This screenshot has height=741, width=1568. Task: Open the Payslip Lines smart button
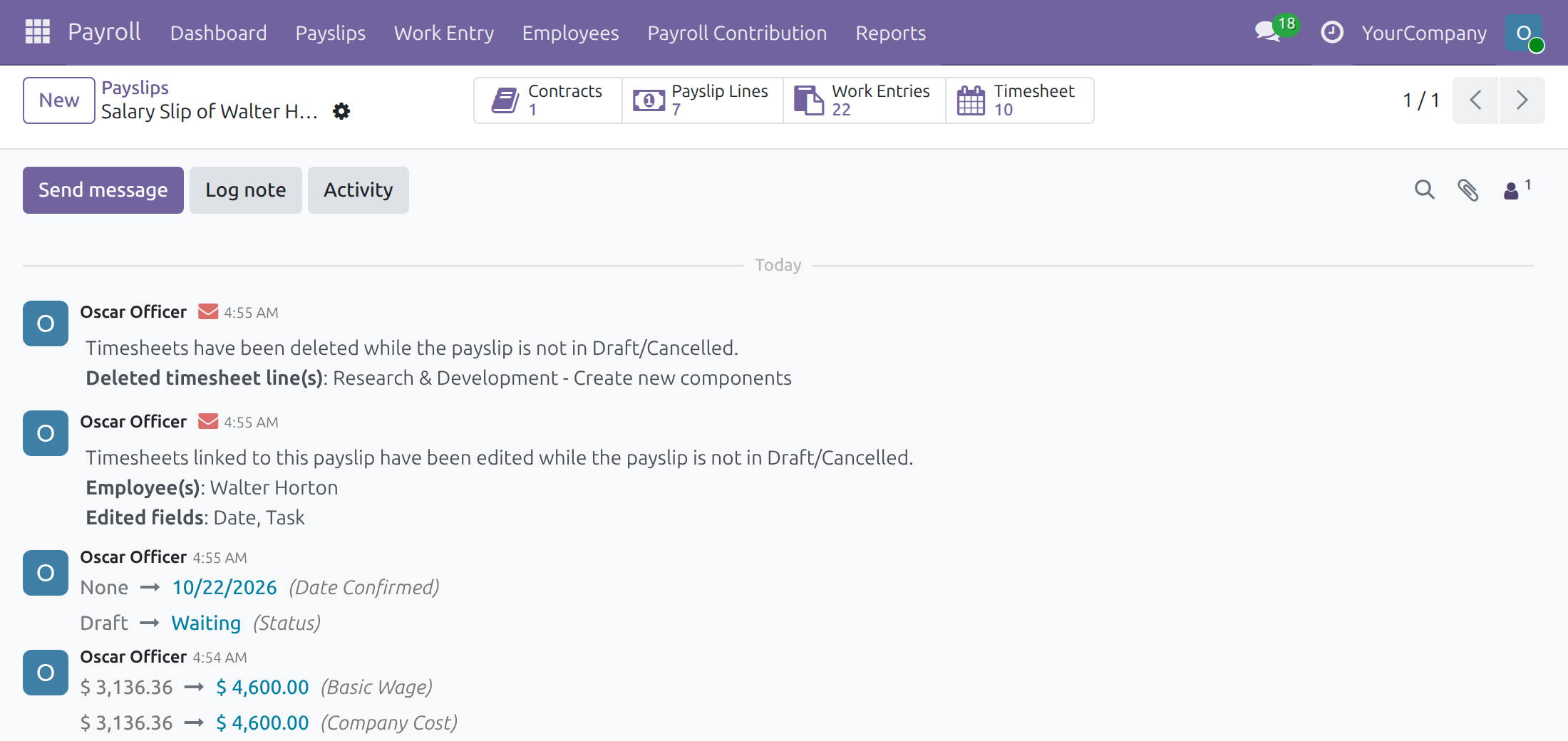(703, 100)
